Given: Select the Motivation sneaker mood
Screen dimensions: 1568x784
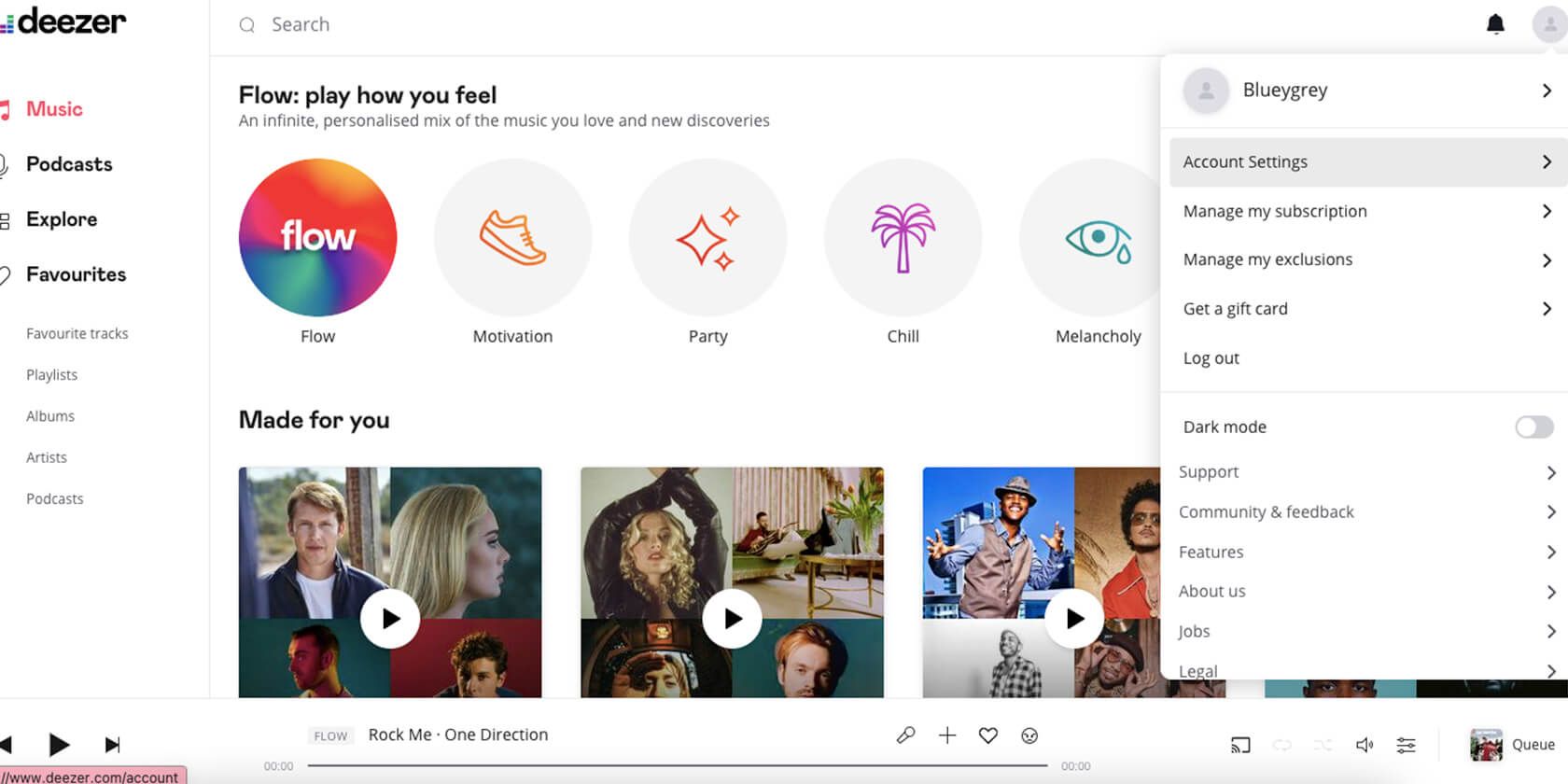Looking at the screenshot, I should coord(512,237).
